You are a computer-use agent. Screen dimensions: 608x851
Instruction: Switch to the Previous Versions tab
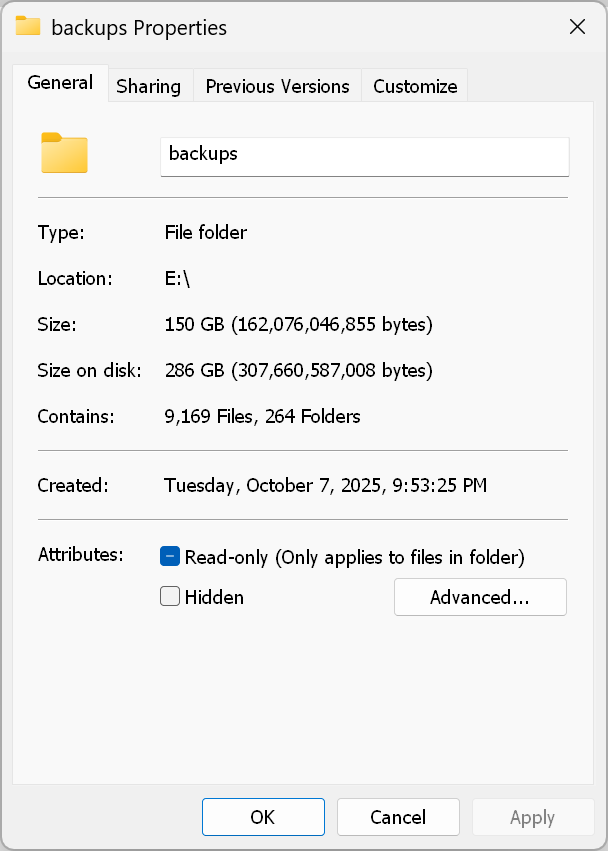point(277,86)
